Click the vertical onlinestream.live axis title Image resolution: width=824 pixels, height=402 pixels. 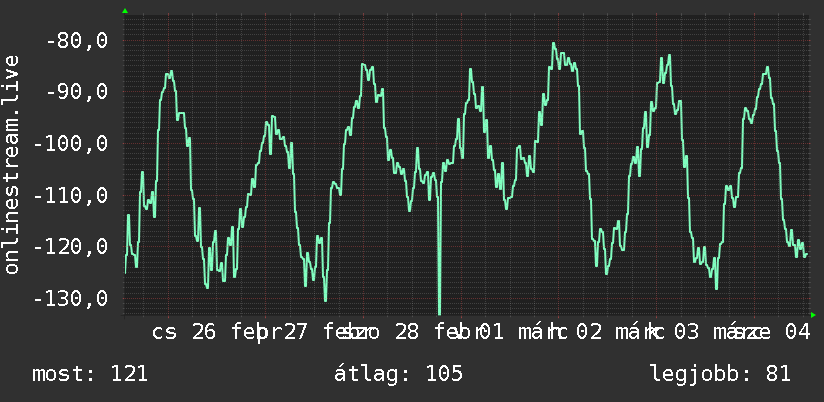click(11, 163)
